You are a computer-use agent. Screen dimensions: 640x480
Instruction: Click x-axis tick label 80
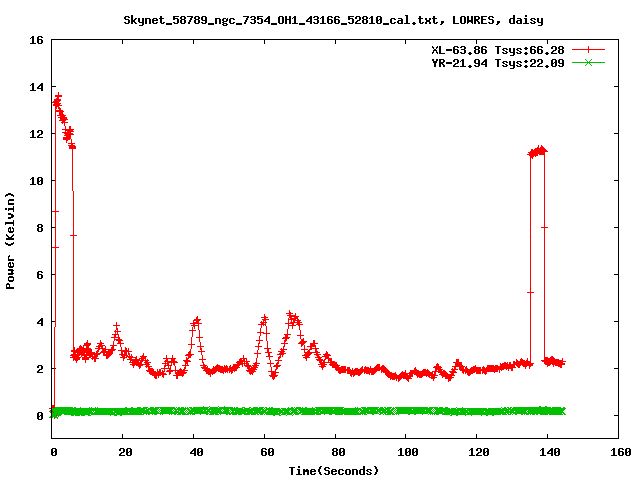pyautogui.click(x=338, y=452)
